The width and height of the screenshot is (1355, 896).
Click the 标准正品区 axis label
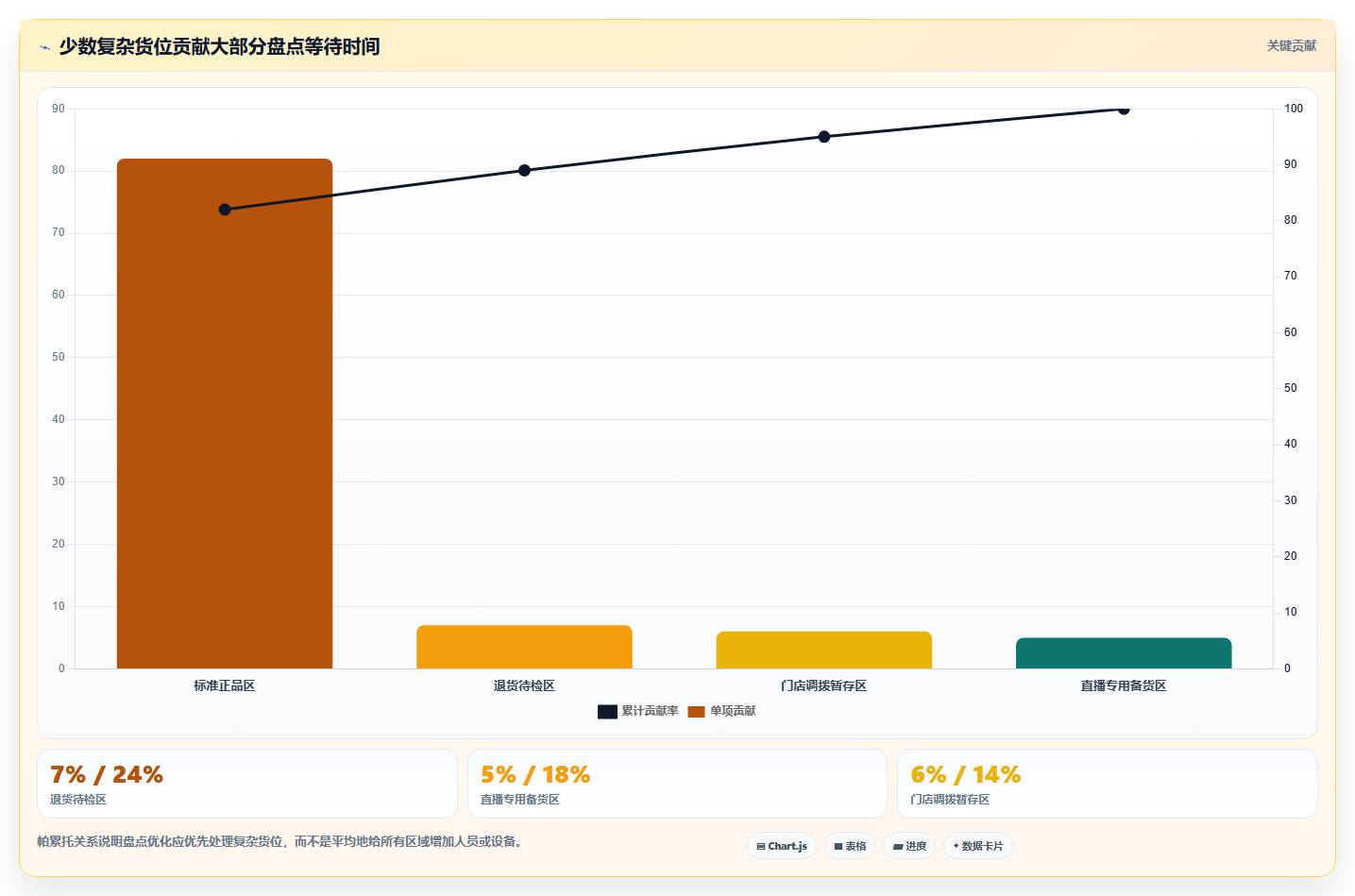(225, 685)
